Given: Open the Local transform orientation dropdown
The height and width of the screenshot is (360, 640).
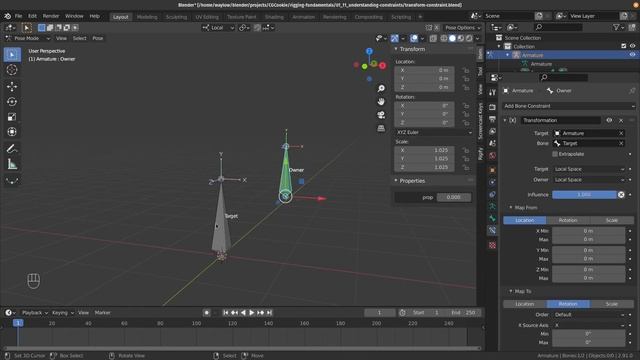Looking at the screenshot, I should (x=218, y=28).
